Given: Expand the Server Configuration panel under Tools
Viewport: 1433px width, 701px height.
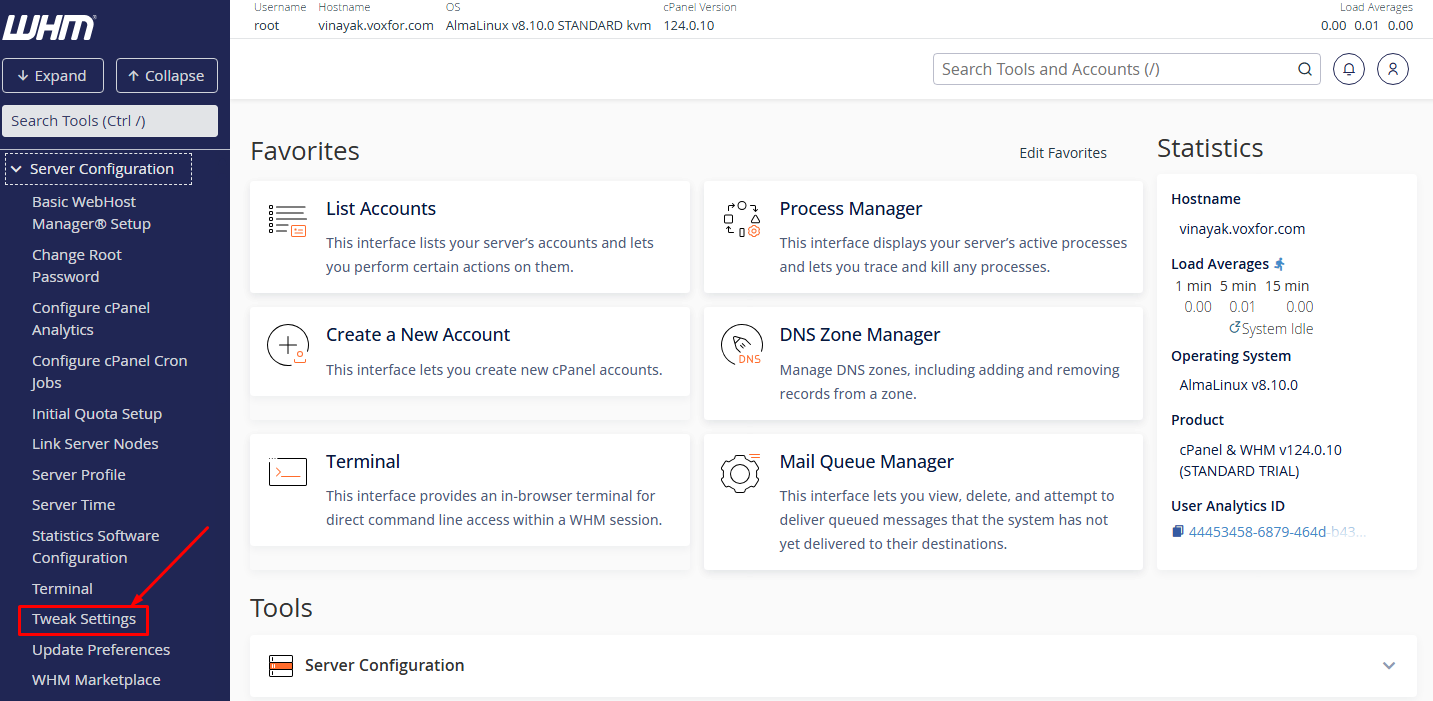Looking at the screenshot, I should tap(1388, 665).
